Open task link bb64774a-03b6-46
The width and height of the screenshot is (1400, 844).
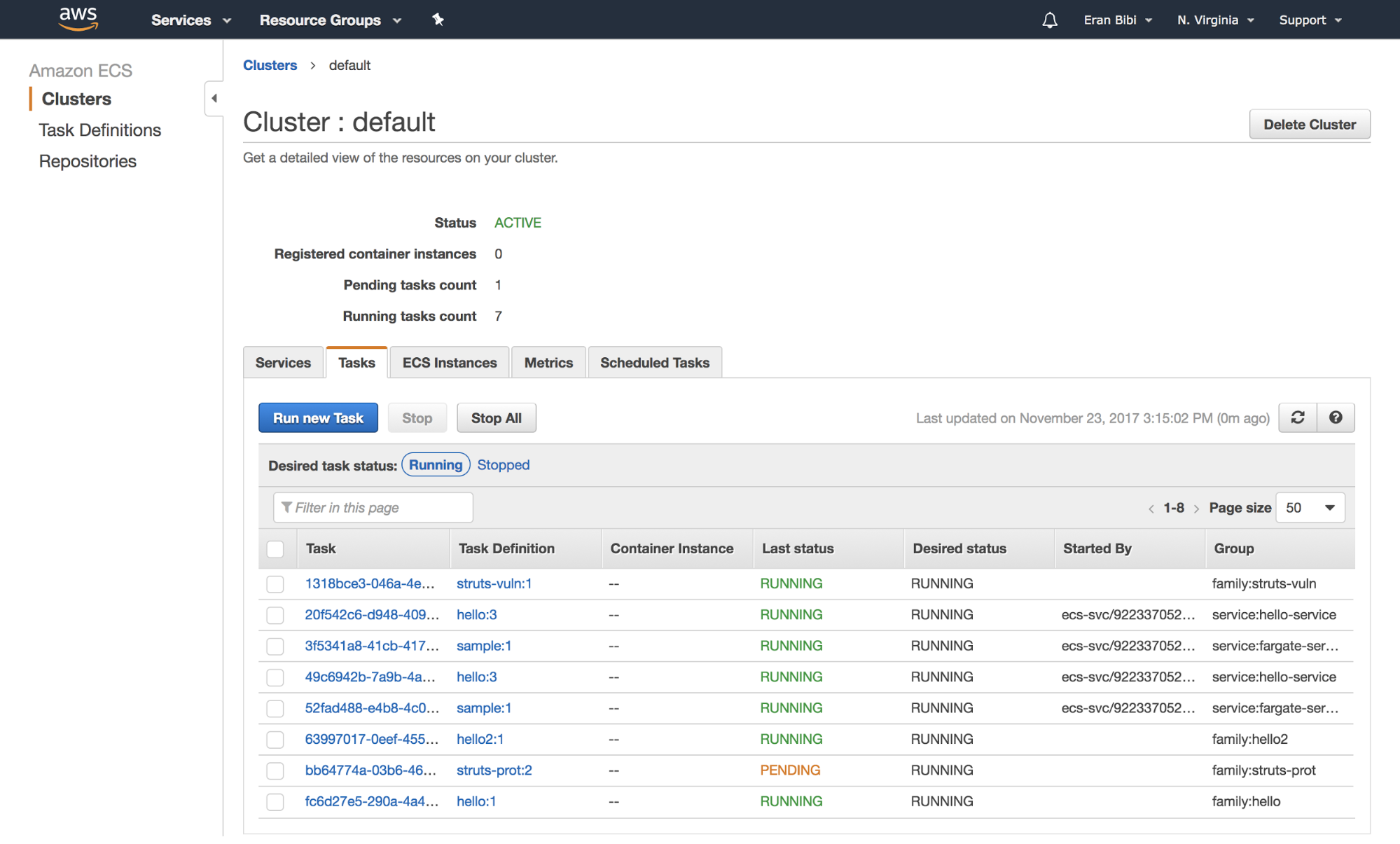point(370,770)
